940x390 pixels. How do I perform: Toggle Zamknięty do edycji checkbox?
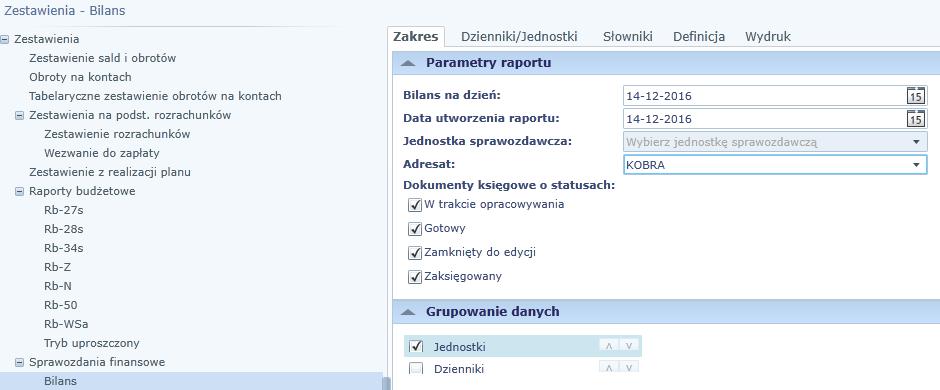coord(415,253)
